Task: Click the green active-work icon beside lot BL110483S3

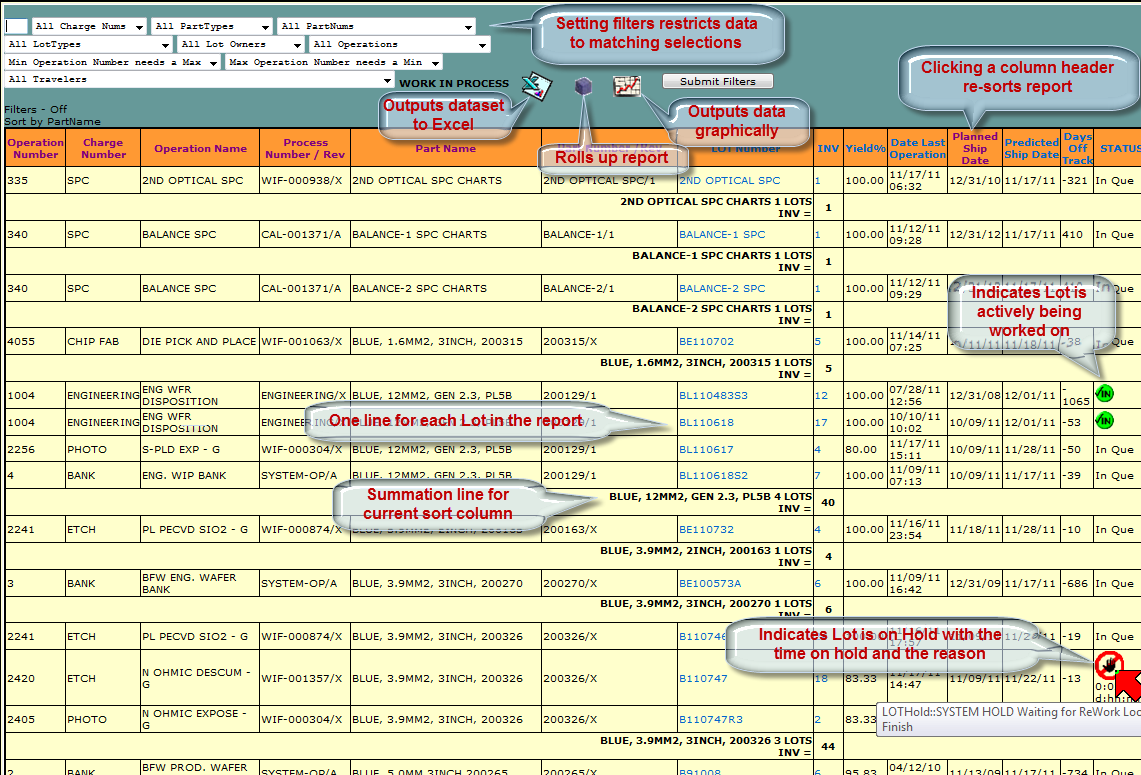Action: (x=1104, y=394)
